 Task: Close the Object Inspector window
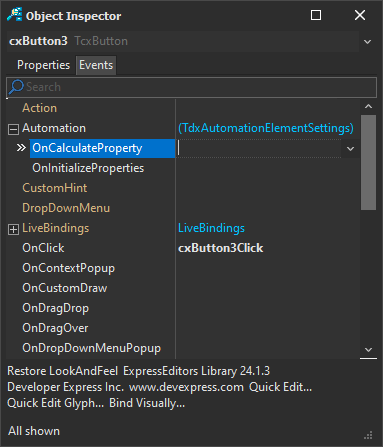360,15
